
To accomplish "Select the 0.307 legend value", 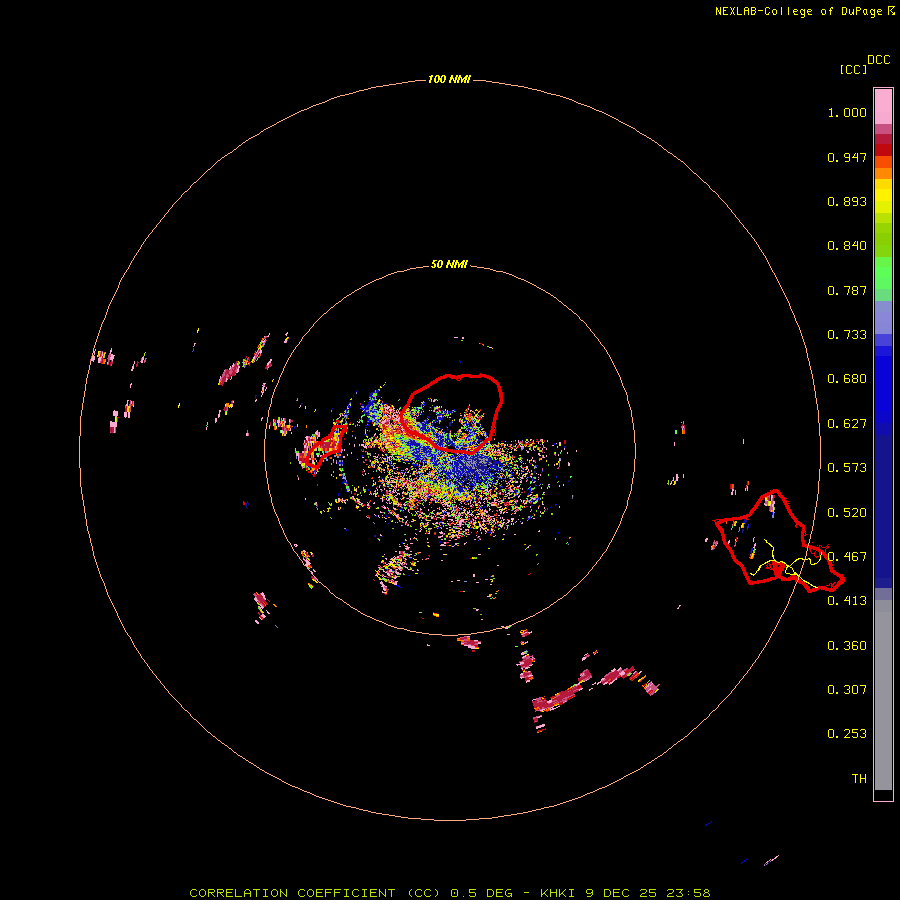I will point(847,690).
